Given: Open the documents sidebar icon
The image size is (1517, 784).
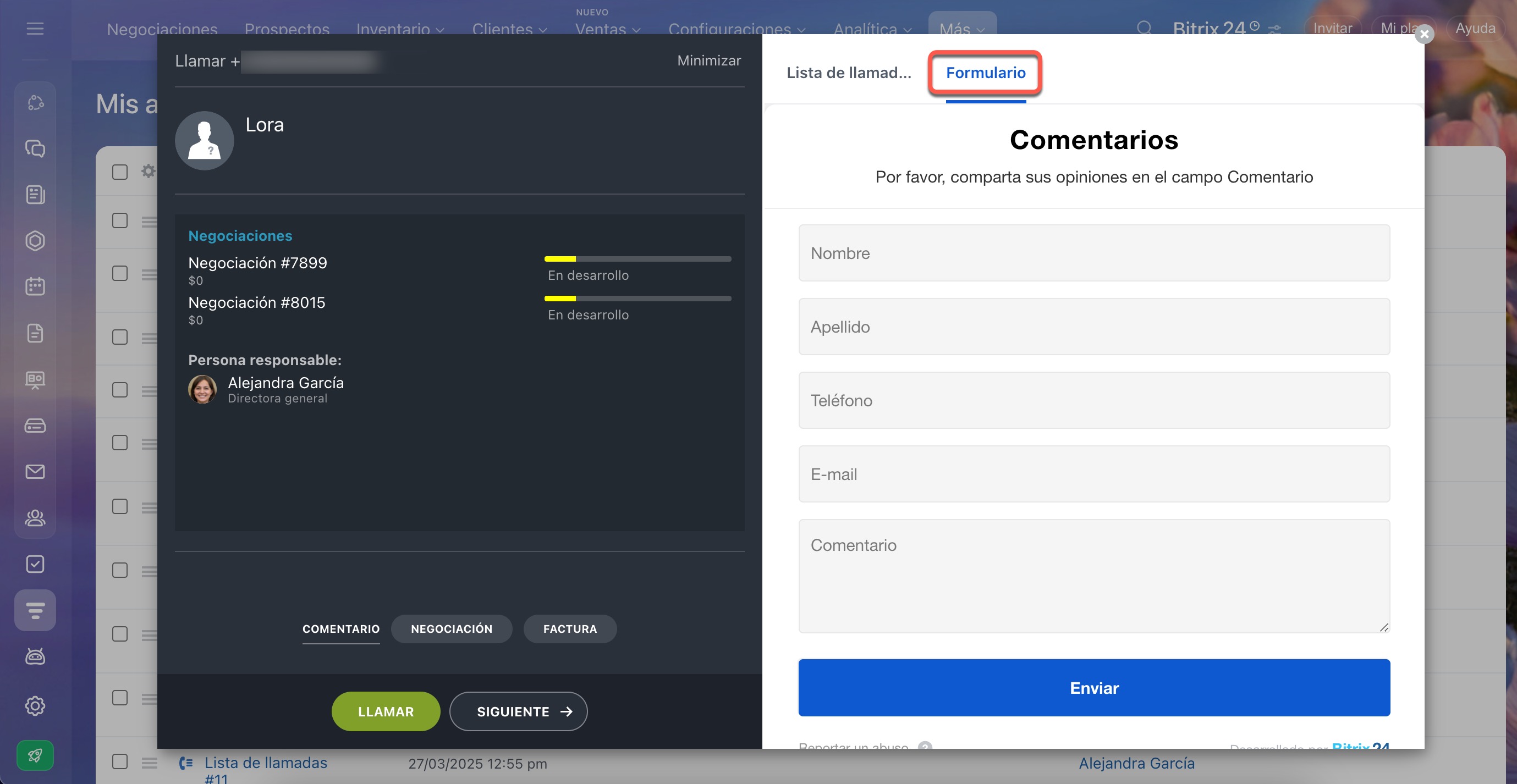Looking at the screenshot, I should click(35, 333).
